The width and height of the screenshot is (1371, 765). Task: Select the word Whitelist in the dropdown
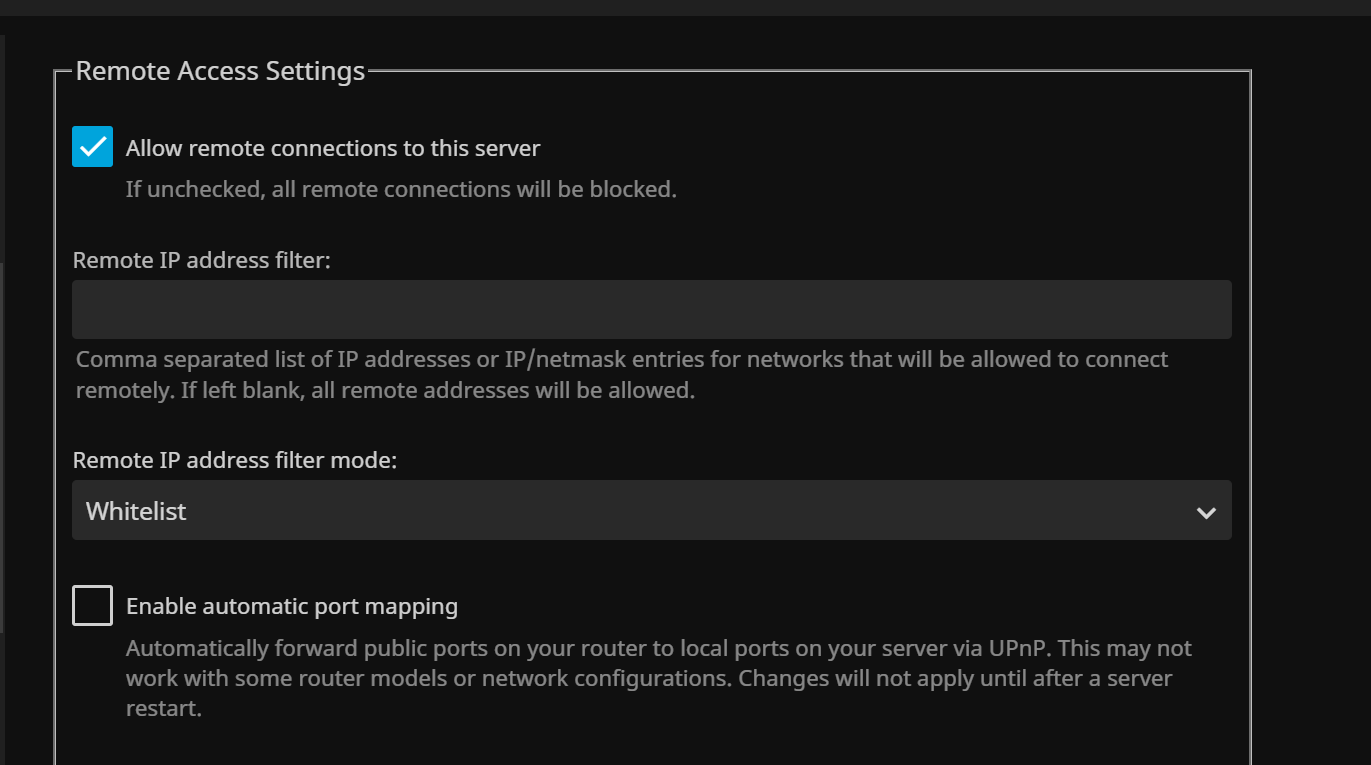[136, 512]
